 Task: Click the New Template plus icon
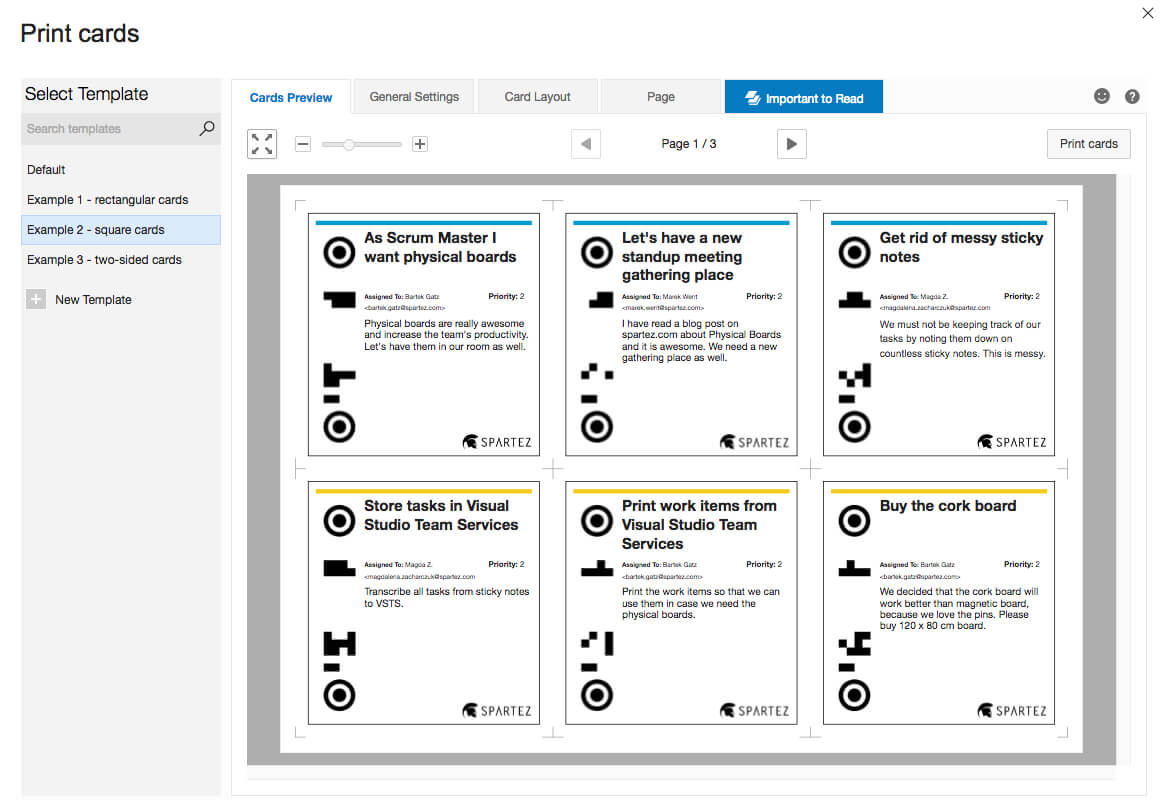pos(36,299)
